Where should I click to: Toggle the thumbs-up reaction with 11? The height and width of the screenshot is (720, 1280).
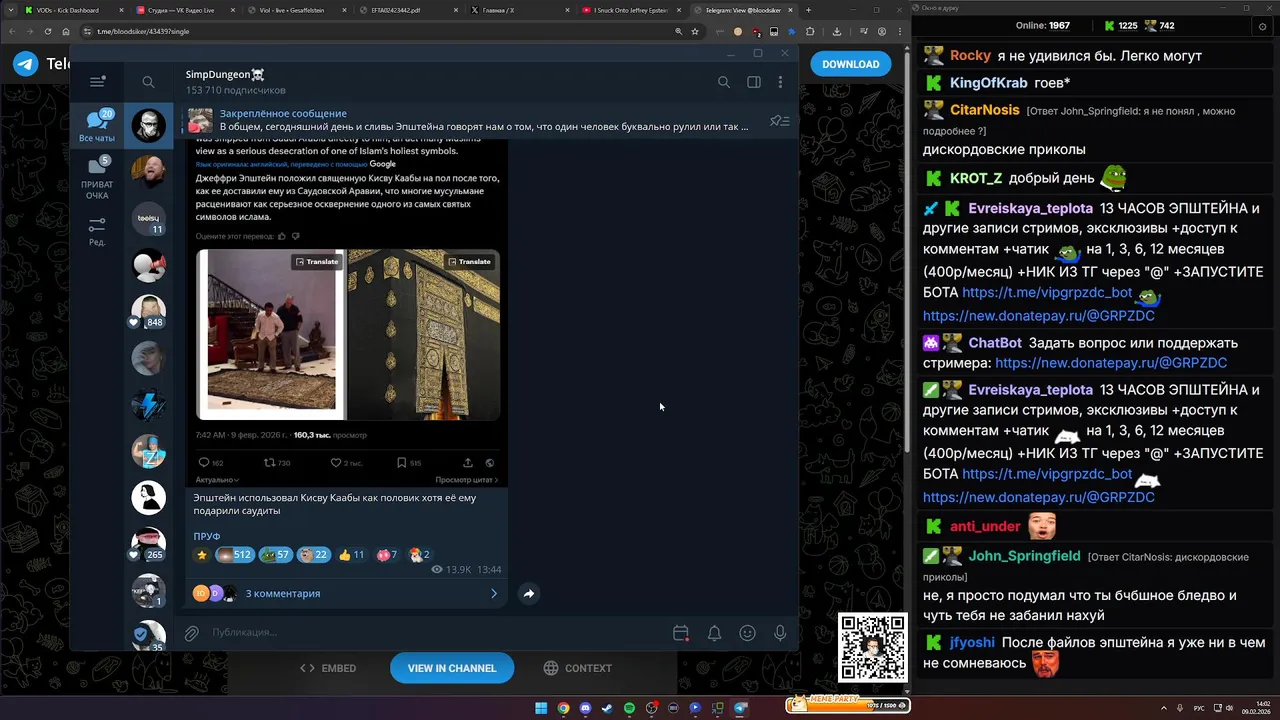click(x=352, y=555)
